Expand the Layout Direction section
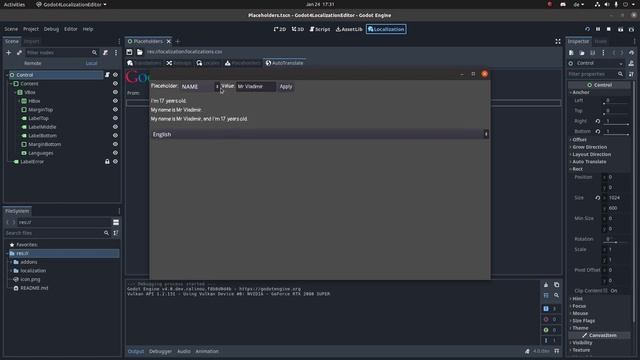This screenshot has width=640, height=360. pyautogui.click(x=591, y=154)
